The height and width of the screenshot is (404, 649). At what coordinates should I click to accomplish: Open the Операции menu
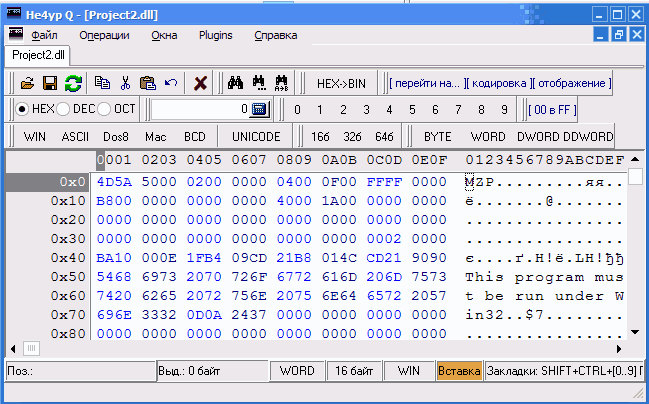tap(104, 35)
